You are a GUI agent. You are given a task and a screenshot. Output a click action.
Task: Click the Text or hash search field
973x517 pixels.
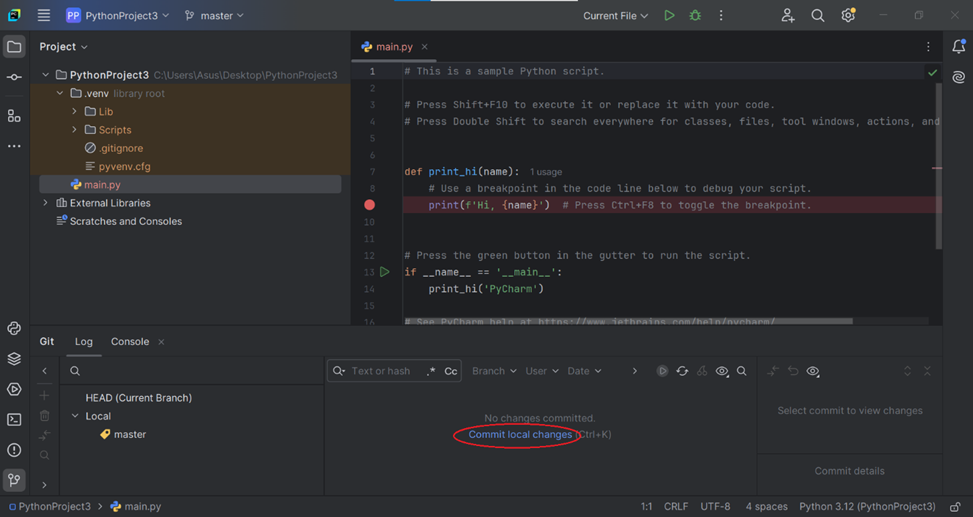(381, 371)
